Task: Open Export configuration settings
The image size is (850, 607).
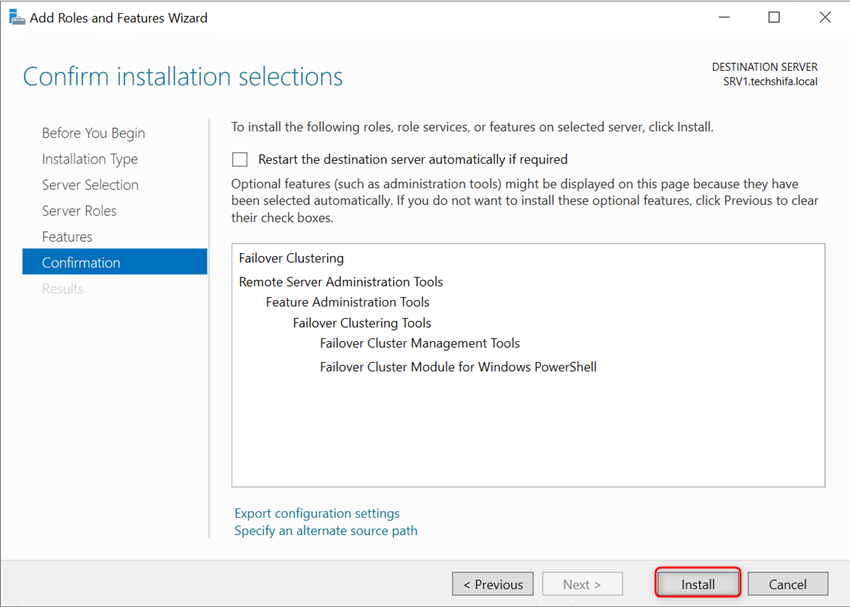Action: pyautogui.click(x=316, y=512)
